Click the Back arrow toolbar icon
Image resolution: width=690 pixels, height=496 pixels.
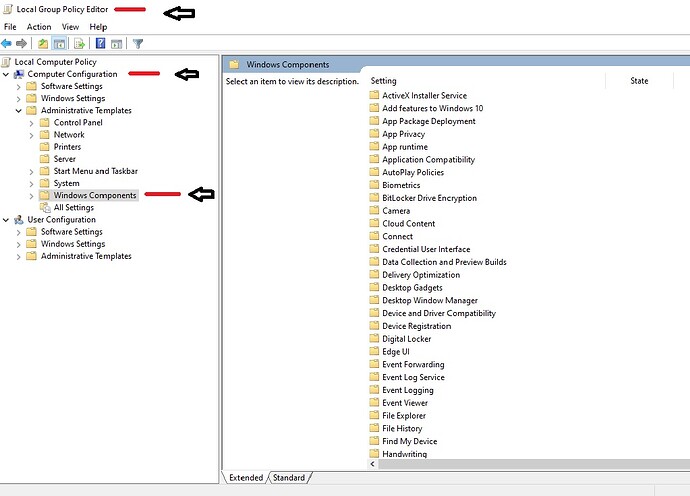click(6, 43)
